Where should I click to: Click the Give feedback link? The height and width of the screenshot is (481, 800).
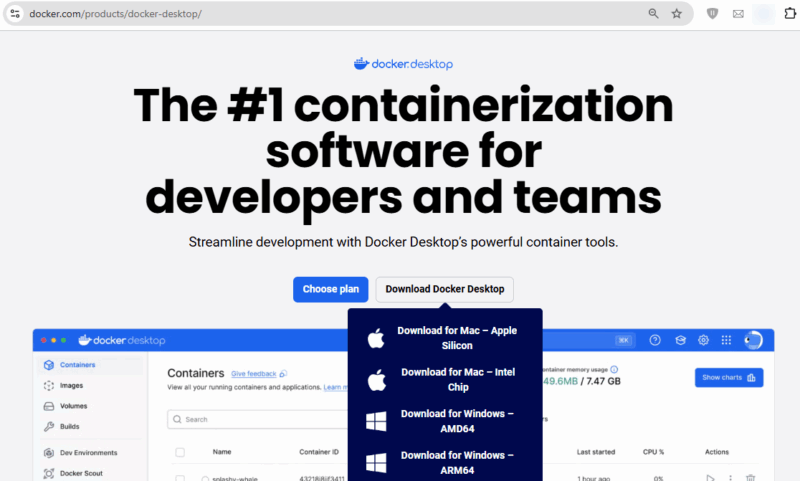tap(254, 374)
